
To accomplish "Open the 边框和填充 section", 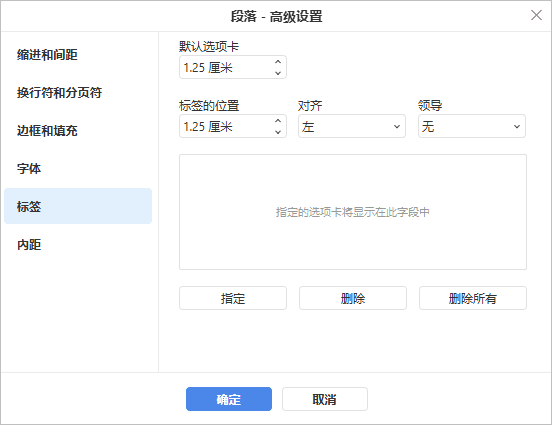I will point(78,131).
